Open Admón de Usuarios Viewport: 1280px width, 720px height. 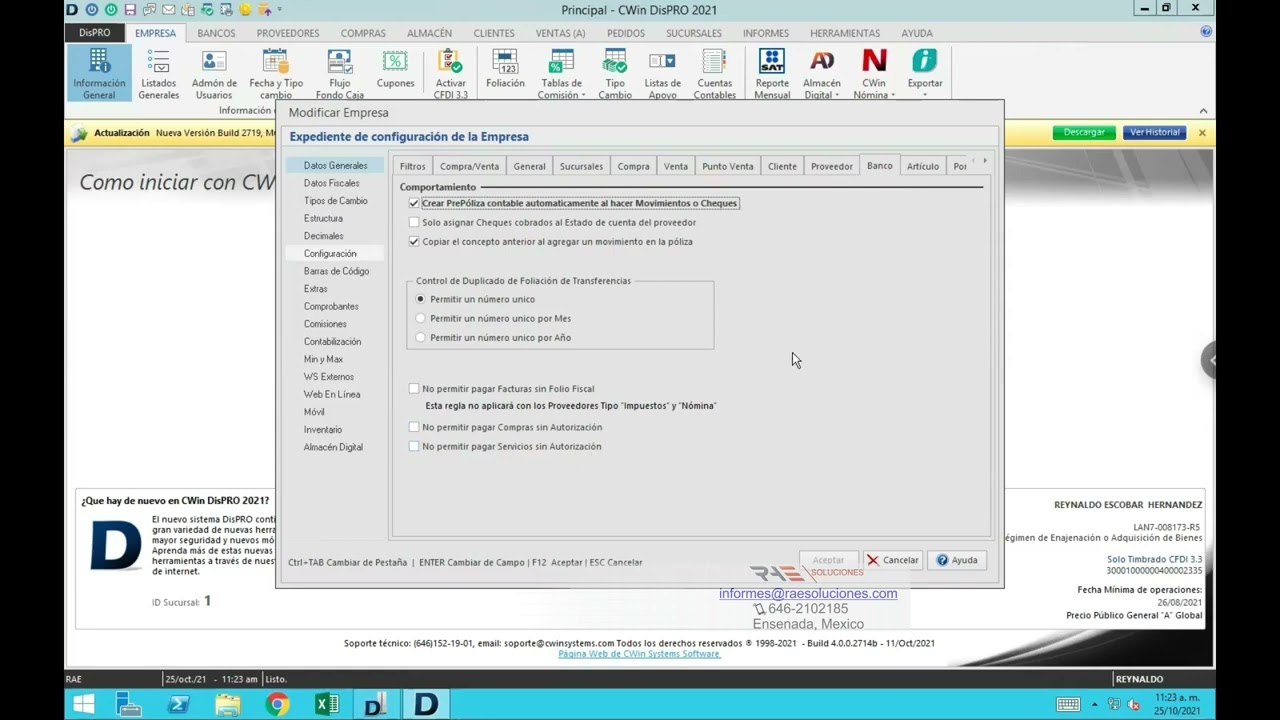click(214, 73)
